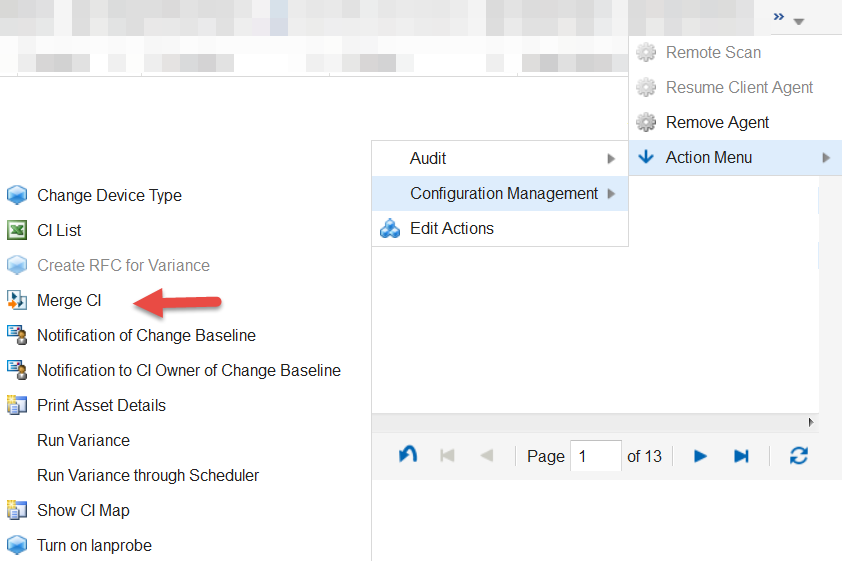Expand the Audit submenu arrow
Image resolution: width=842 pixels, height=561 pixels.
click(611, 159)
